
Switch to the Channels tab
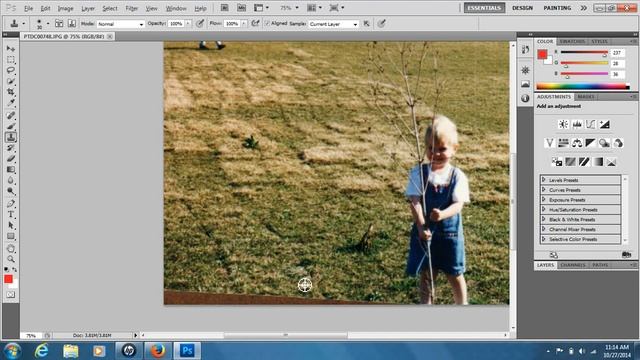tap(573, 265)
